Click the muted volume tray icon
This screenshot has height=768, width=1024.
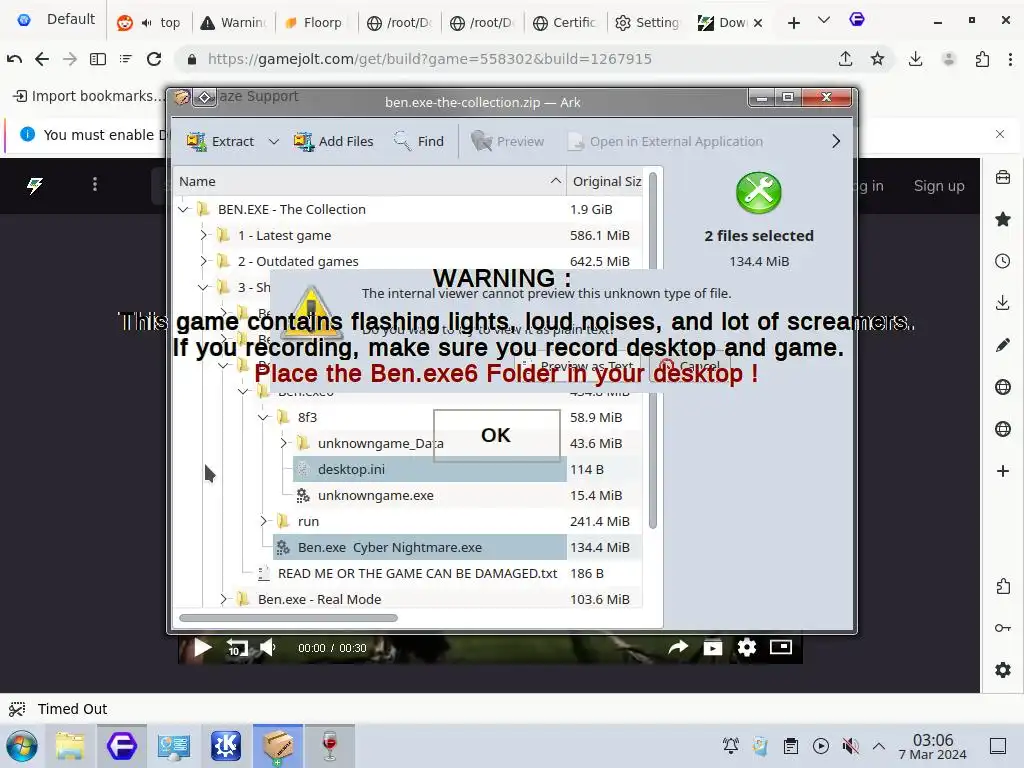point(850,746)
